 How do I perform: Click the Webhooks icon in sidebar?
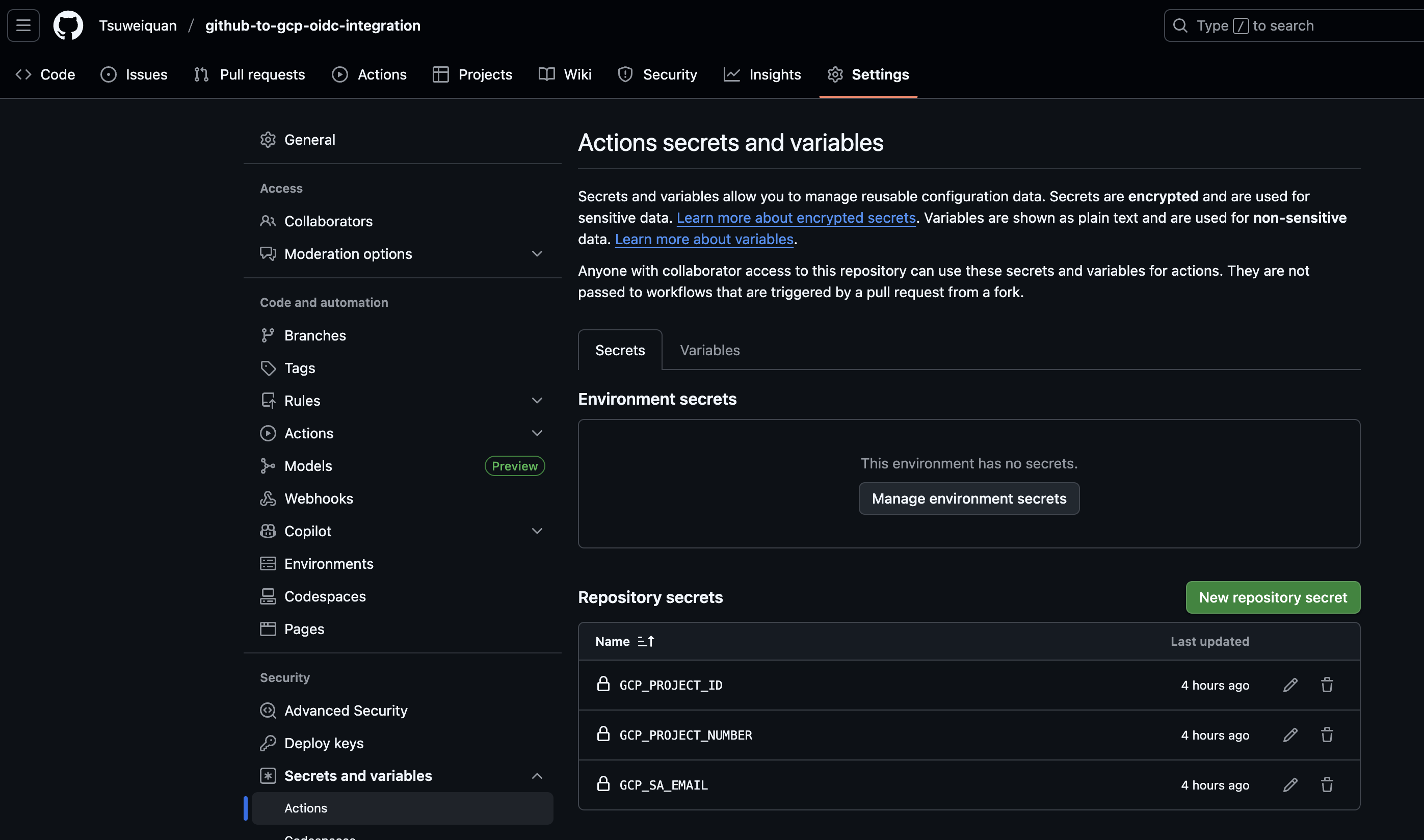[268, 498]
